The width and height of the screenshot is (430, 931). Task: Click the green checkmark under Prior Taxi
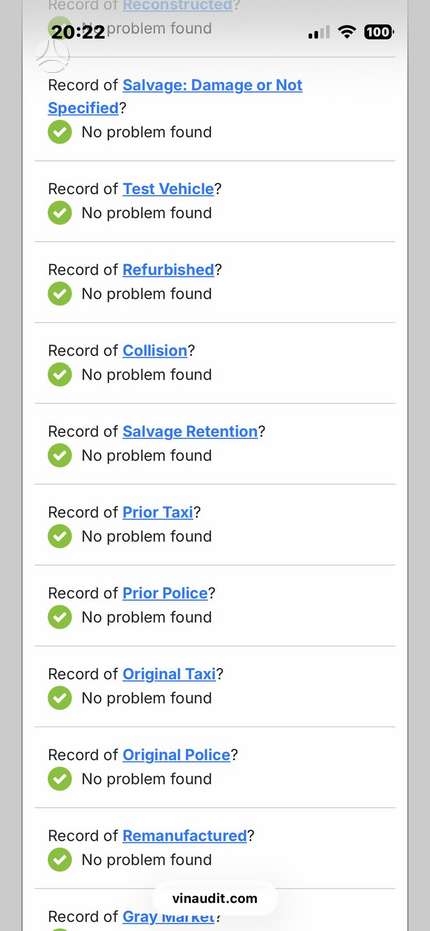click(x=59, y=536)
